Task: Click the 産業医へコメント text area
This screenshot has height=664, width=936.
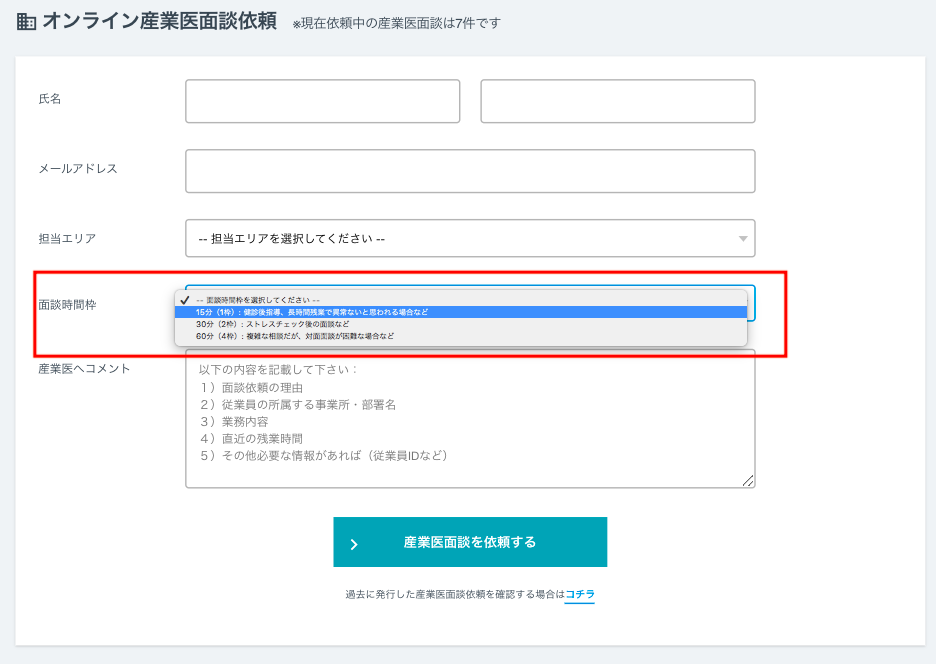Action: click(470, 419)
